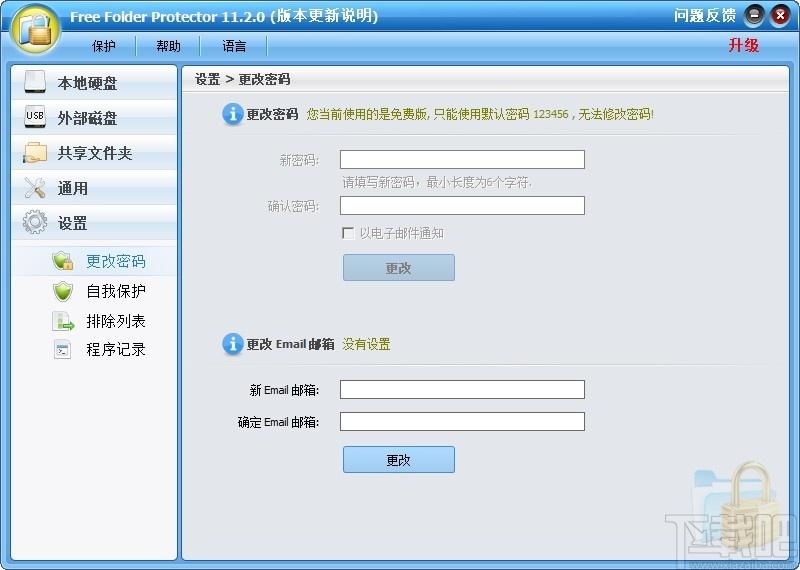Click the log page icon beside 程序记录
Screen dimensions: 800x570
pos(63,350)
